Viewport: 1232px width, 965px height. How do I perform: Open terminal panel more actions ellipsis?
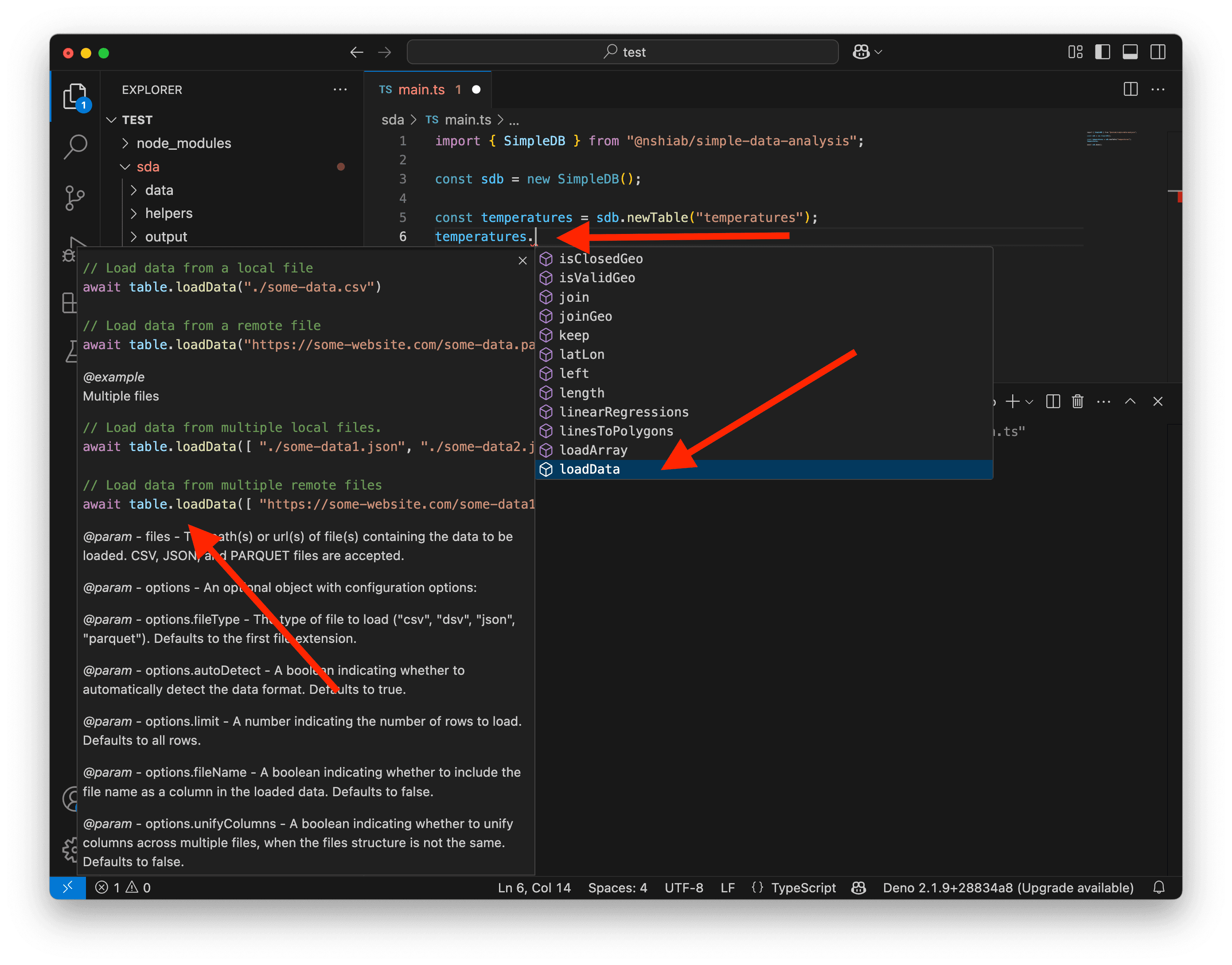[1104, 401]
